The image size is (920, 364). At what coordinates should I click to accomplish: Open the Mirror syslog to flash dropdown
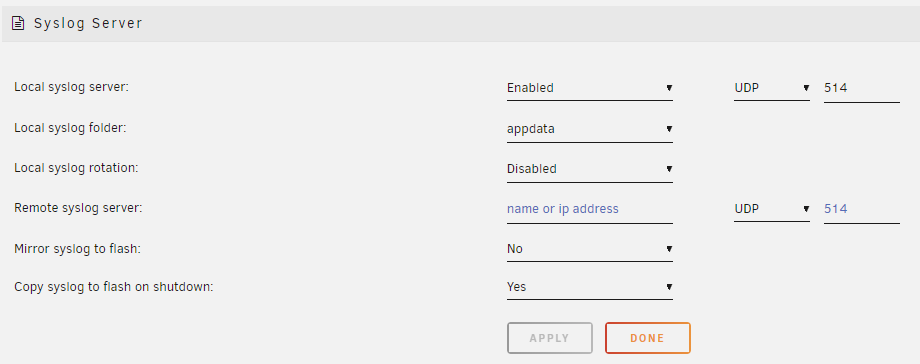click(590, 249)
